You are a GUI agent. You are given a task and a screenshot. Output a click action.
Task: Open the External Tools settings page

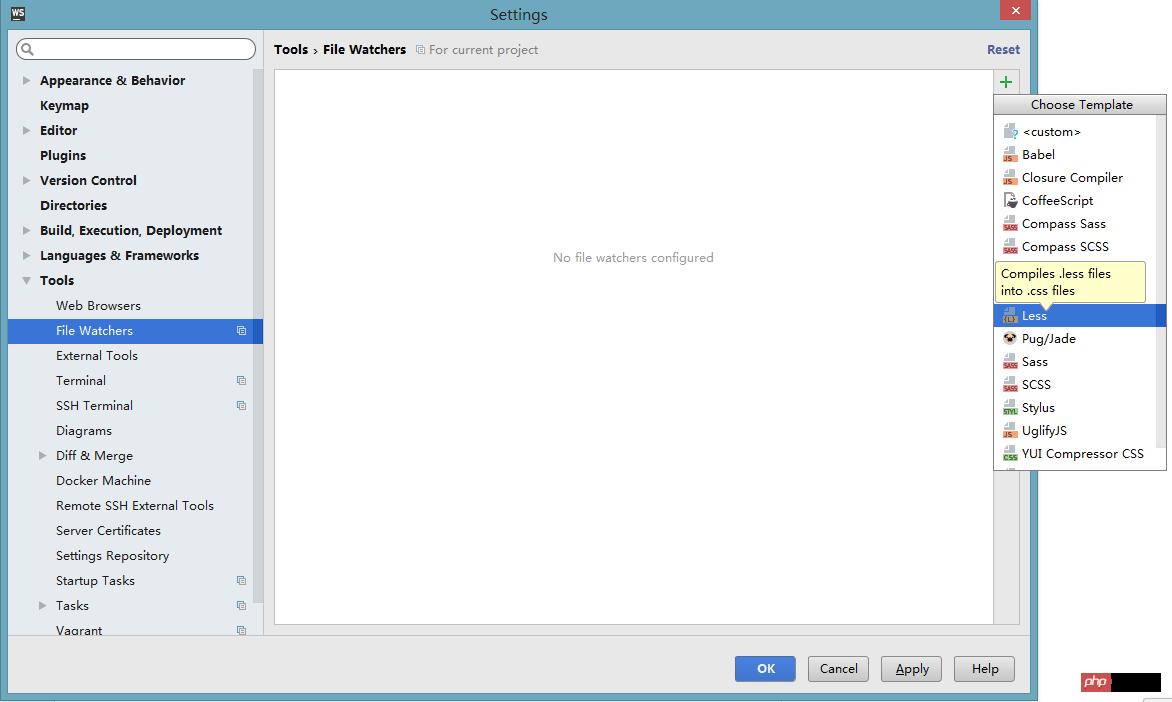point(97,356)
